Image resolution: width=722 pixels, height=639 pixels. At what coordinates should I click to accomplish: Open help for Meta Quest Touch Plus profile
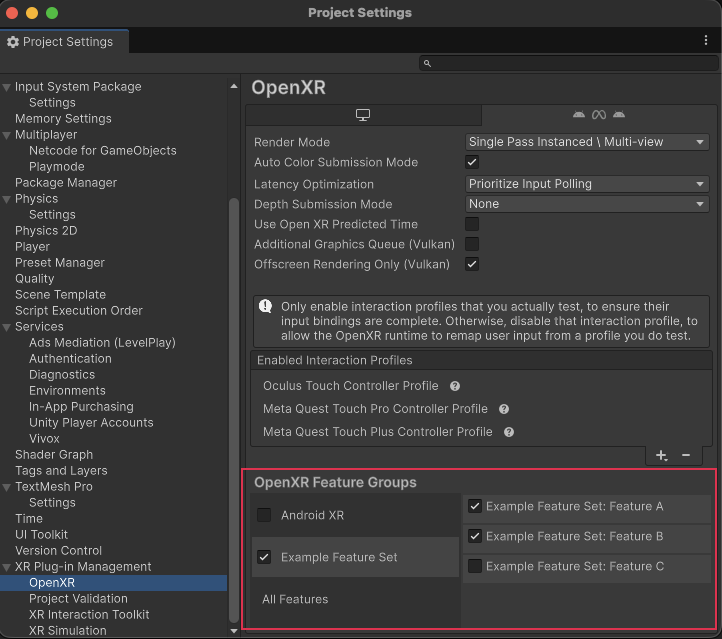(509, 432)
